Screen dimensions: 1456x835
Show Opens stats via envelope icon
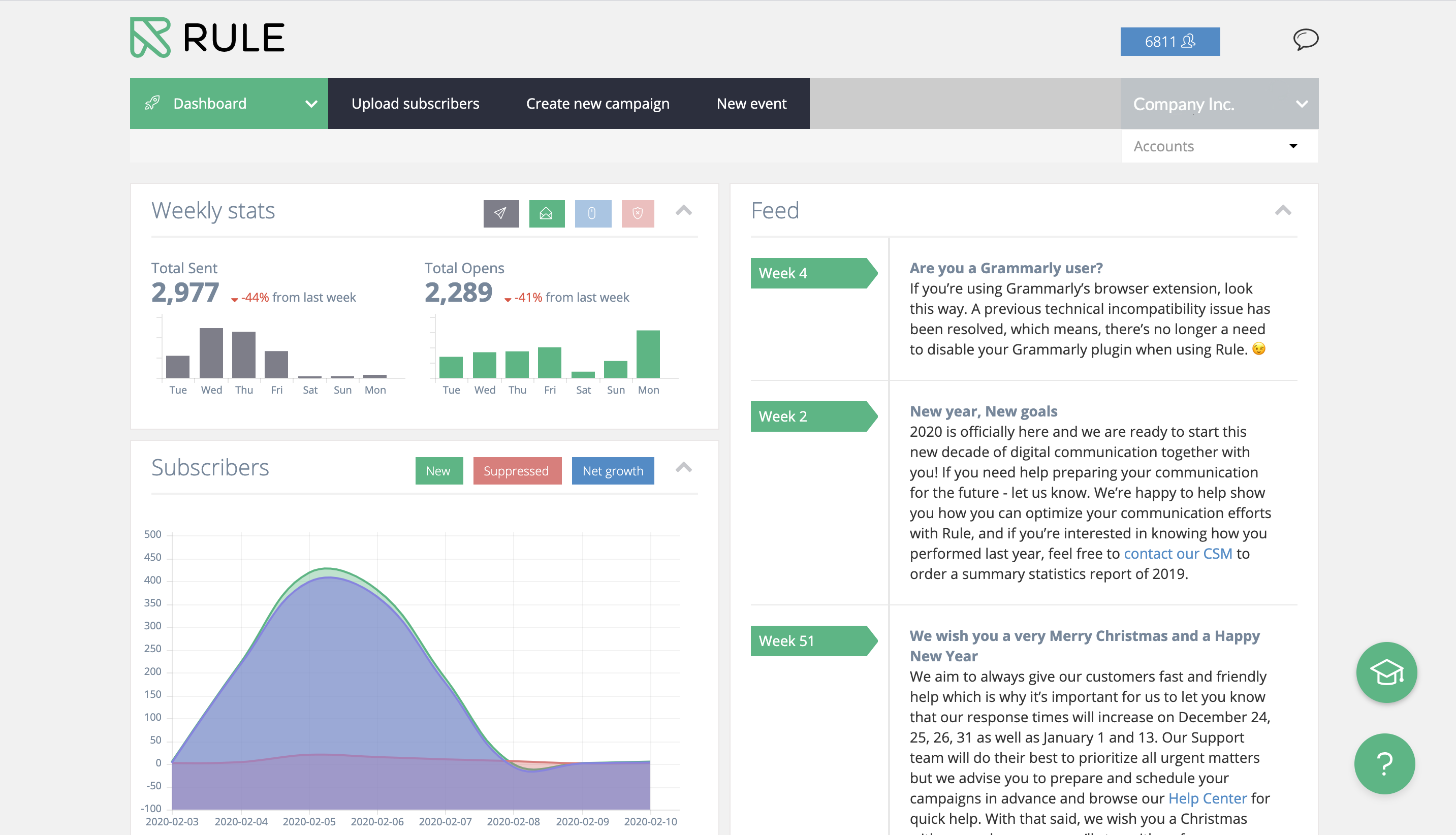[547, 213]
